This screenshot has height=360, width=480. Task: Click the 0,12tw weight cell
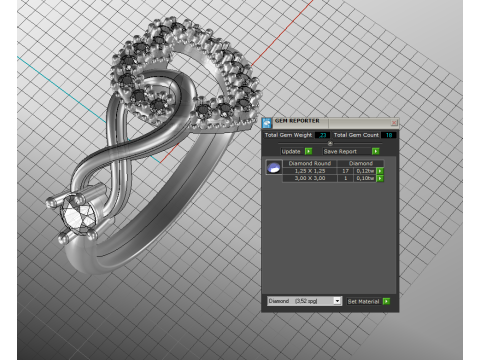point(365,171)
